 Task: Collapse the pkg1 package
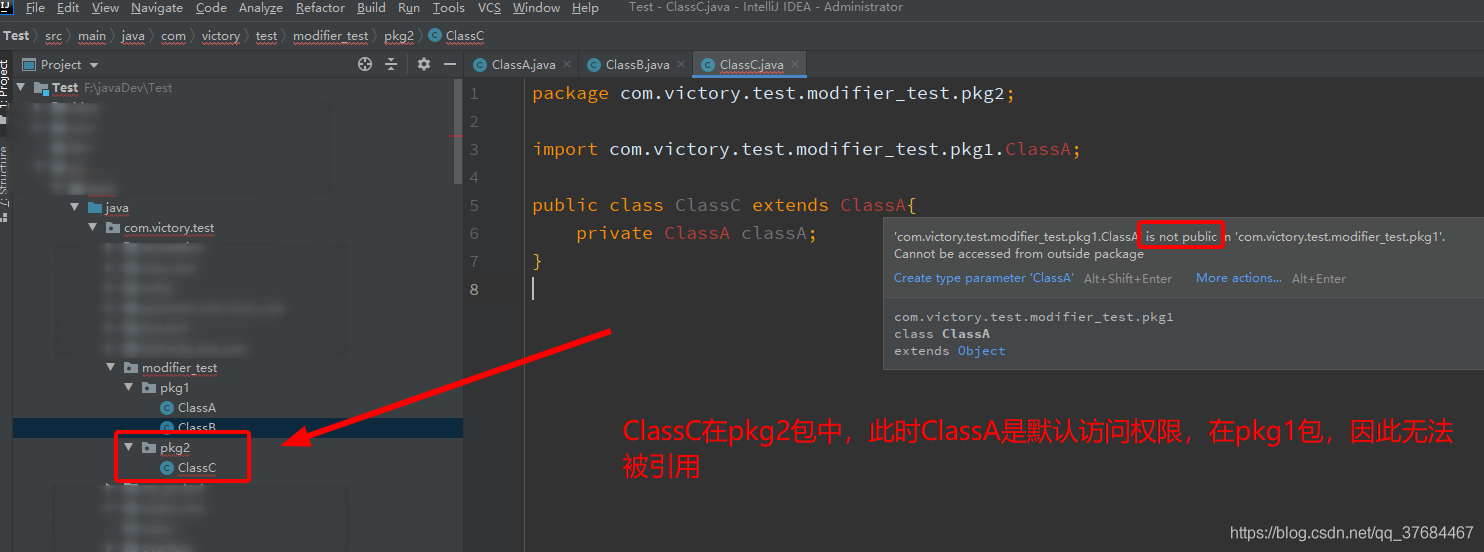point(129,388)
